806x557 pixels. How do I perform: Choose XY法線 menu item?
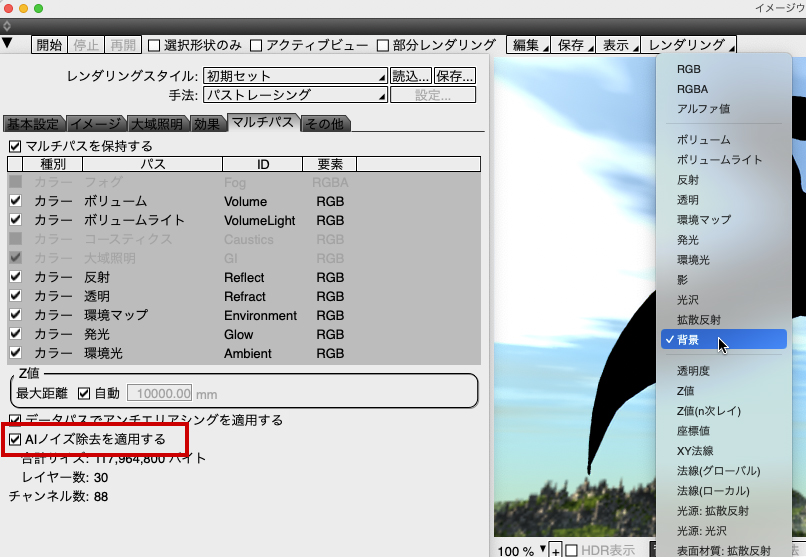click(724, 451)
